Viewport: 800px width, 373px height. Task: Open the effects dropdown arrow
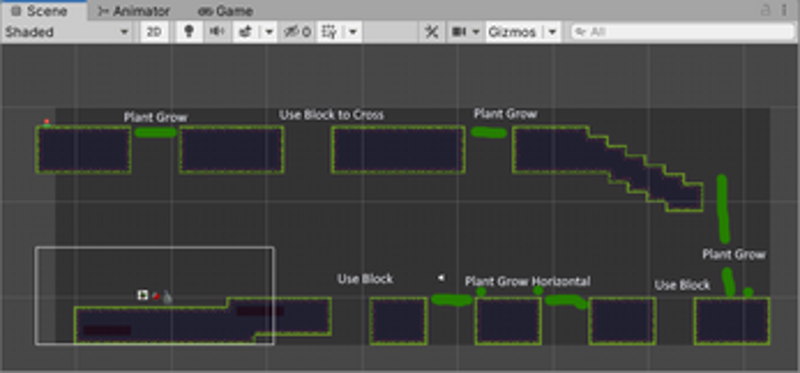(269, 32)
